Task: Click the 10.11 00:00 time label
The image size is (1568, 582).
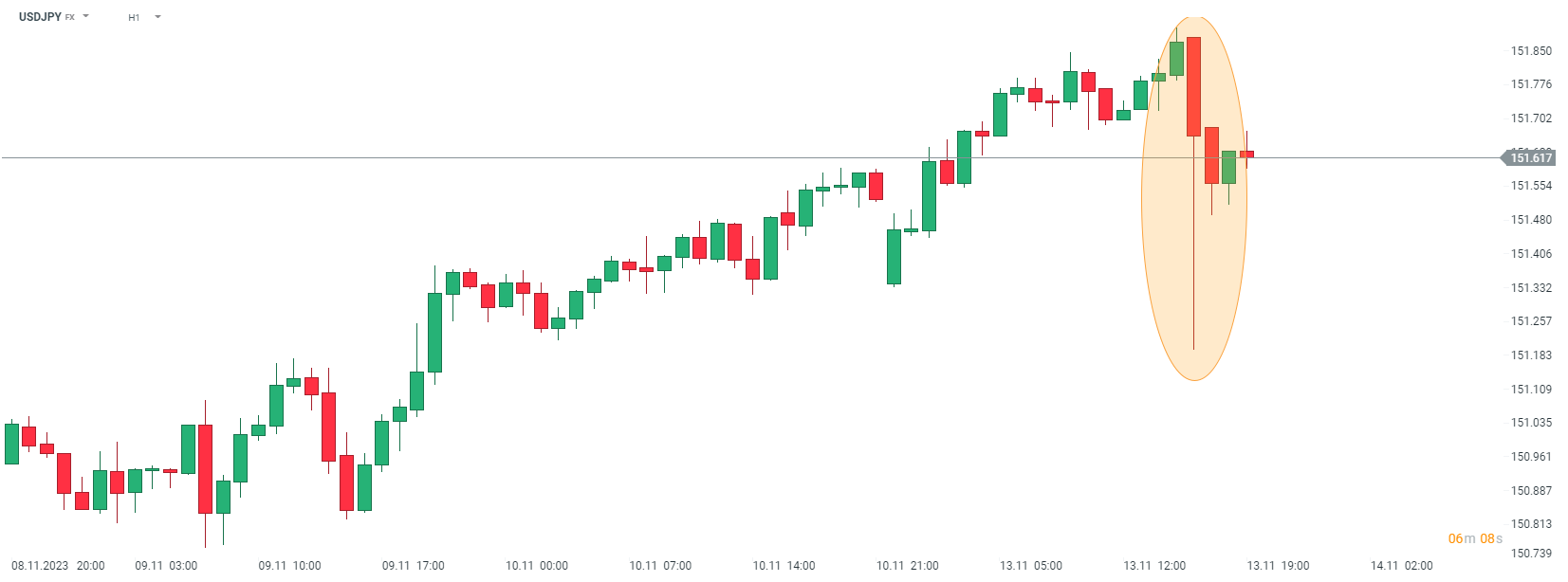Action: (537, 566)
